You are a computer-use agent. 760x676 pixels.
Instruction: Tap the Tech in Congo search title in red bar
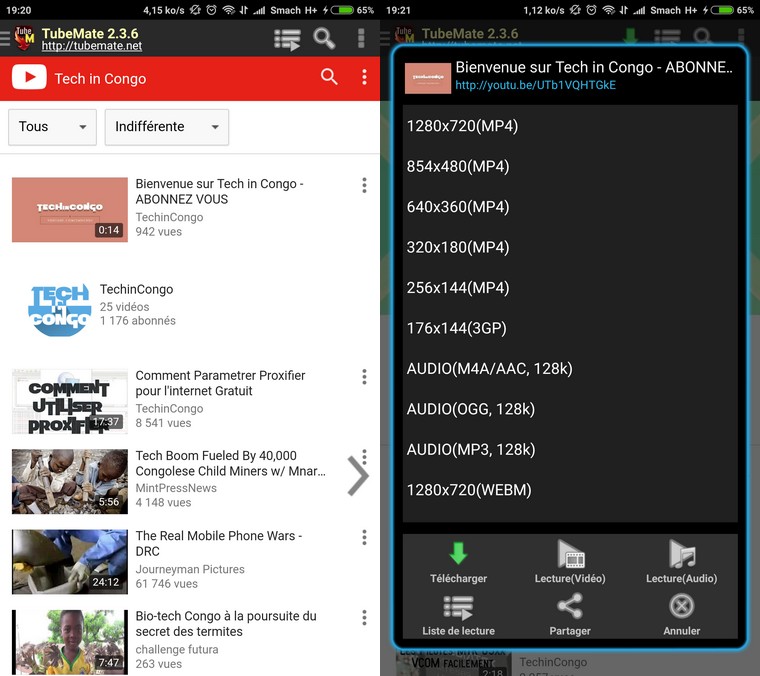pos(100,79)
